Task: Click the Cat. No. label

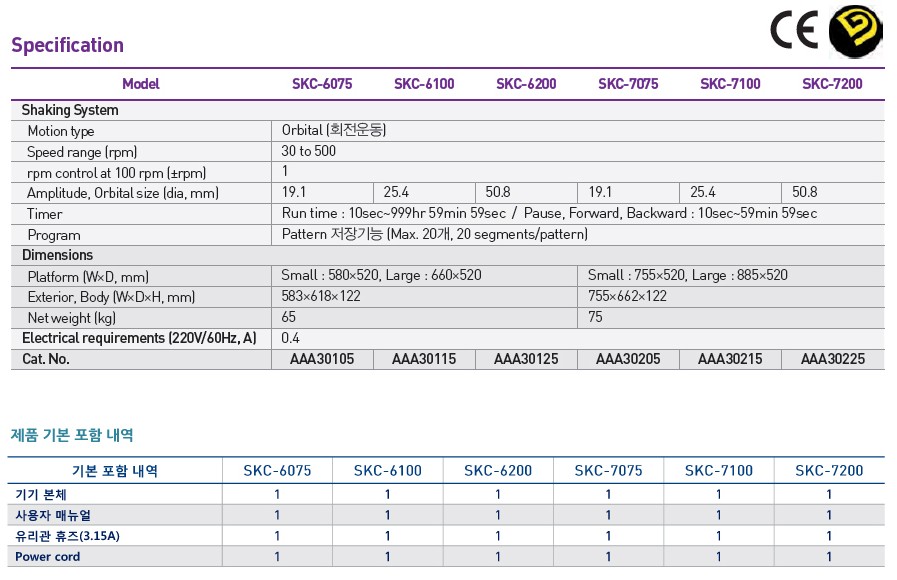Action: tap(46, 359)
